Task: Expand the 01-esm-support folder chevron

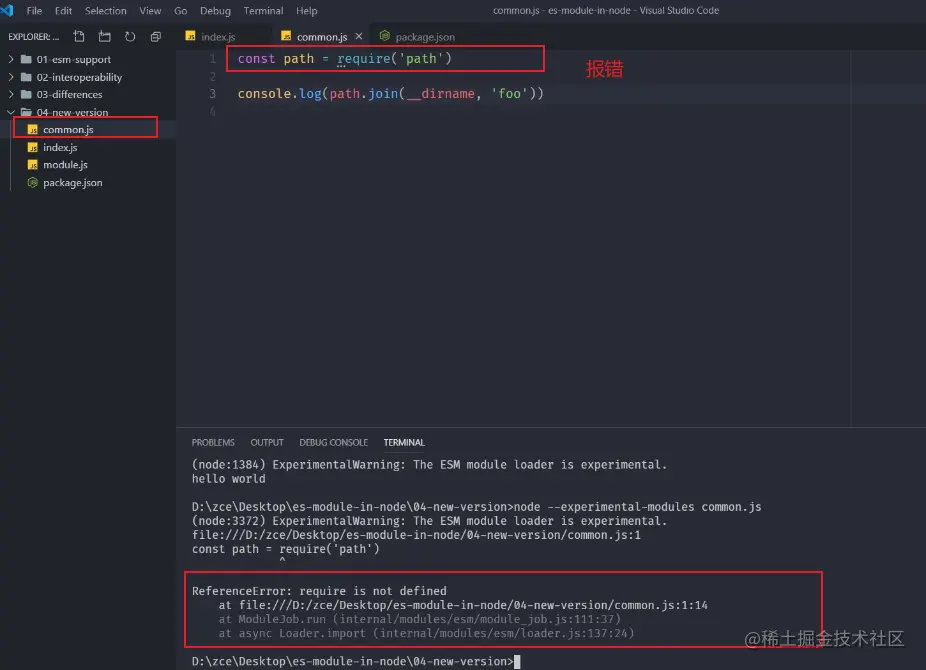Action: coord(11,59)
